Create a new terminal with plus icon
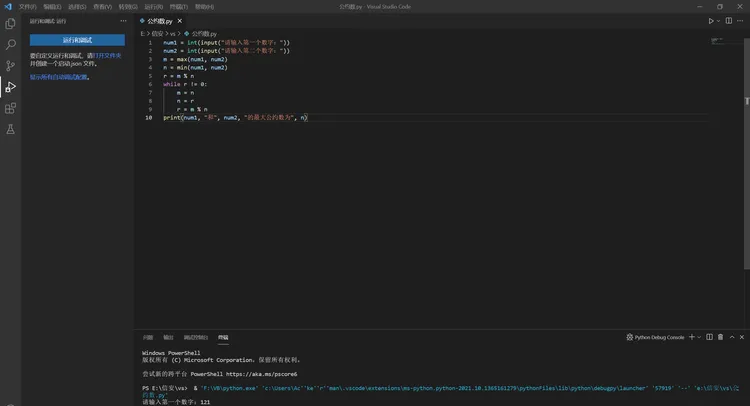Image resolution: width=750 pixels, height=406 pixels. coord(691,337)
